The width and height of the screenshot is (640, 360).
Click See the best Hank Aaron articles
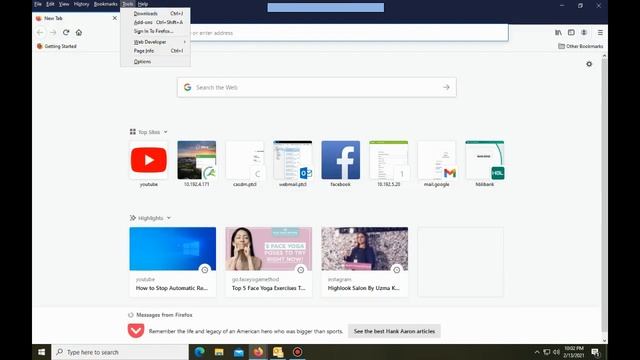(394, 331)
